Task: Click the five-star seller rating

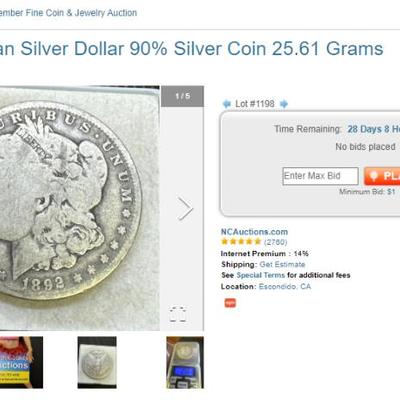Action: 241,242
